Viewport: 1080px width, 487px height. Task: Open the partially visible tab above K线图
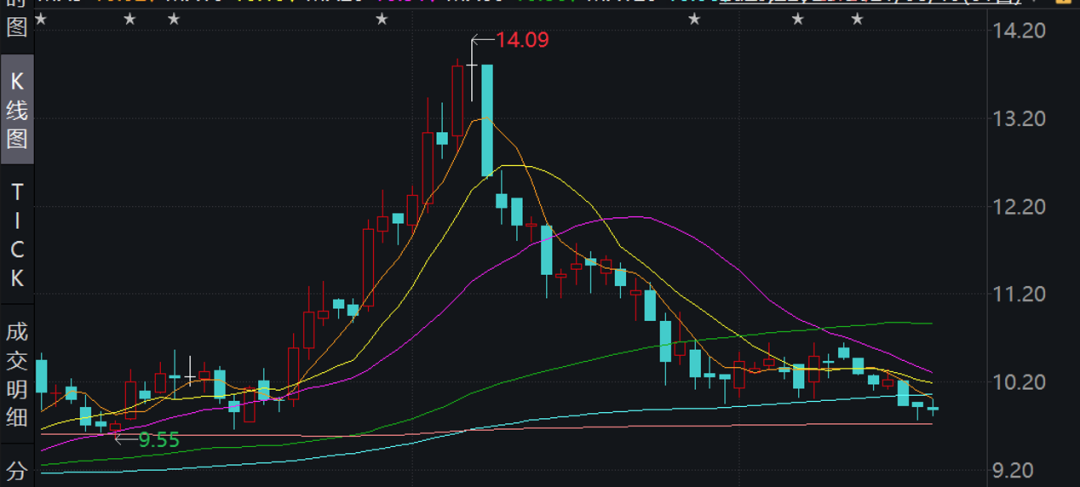(17, 20)
